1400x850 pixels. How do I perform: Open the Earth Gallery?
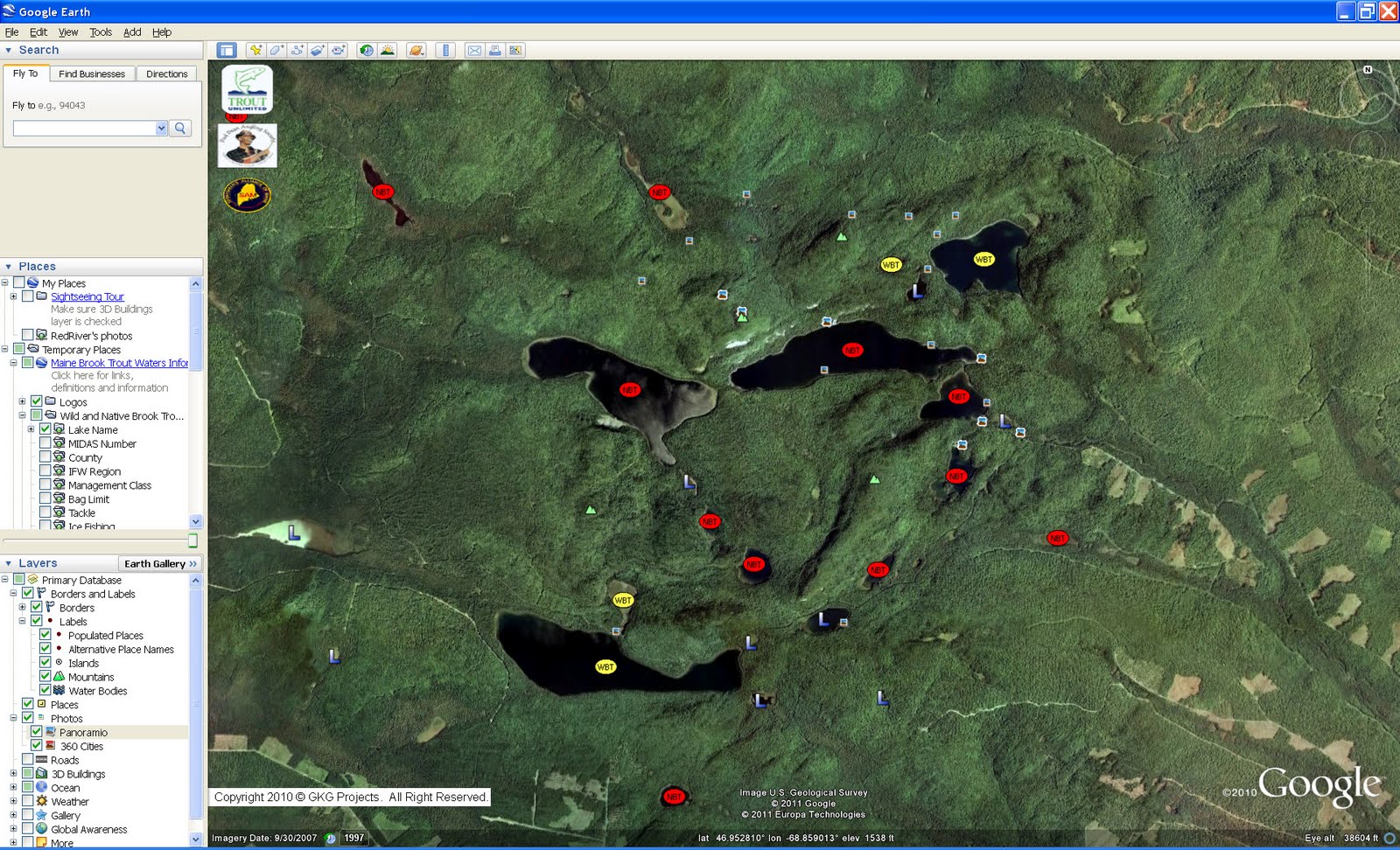(x=159, y=563)
